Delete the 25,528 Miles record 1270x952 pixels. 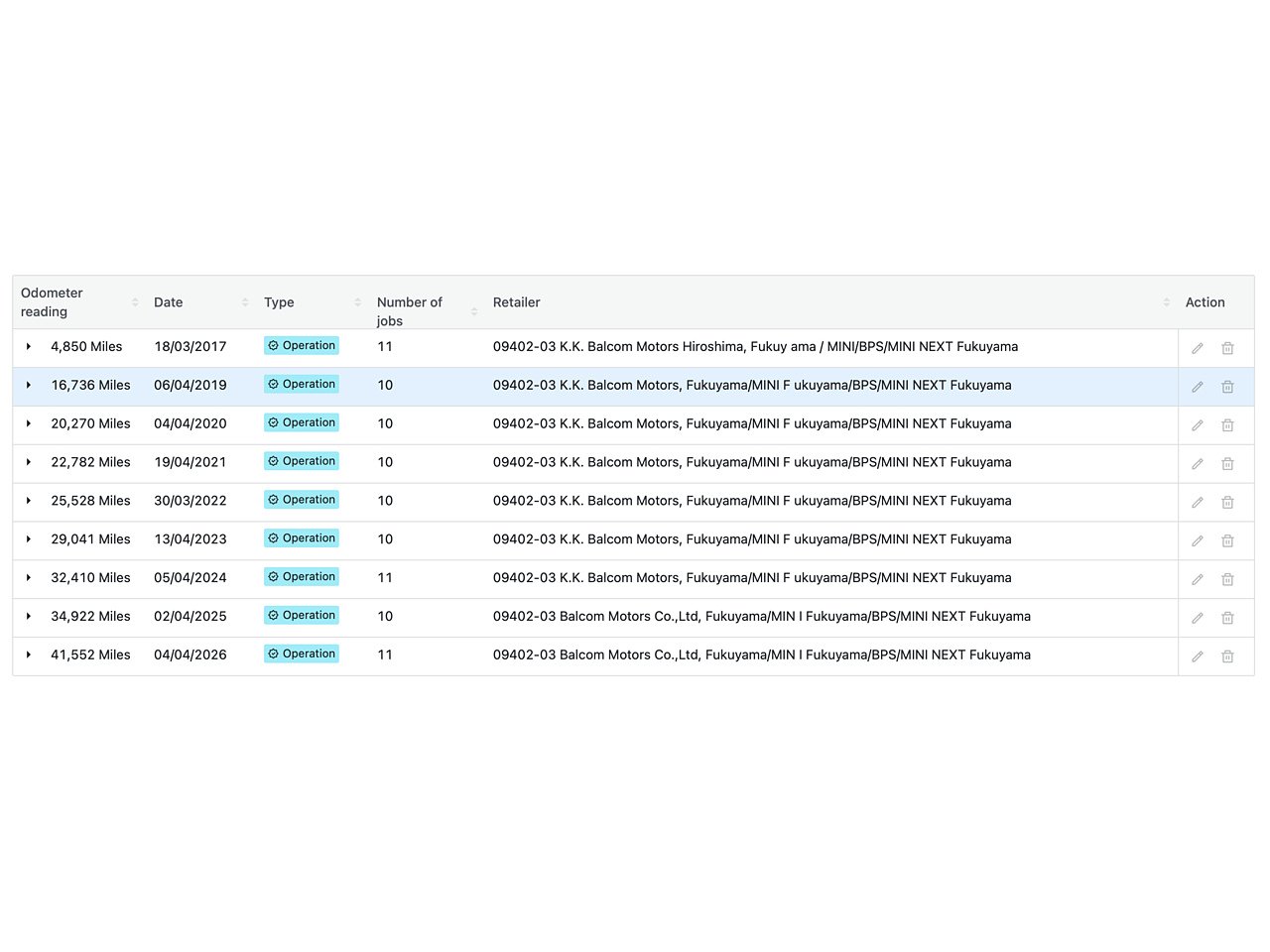pos(1227,503)
